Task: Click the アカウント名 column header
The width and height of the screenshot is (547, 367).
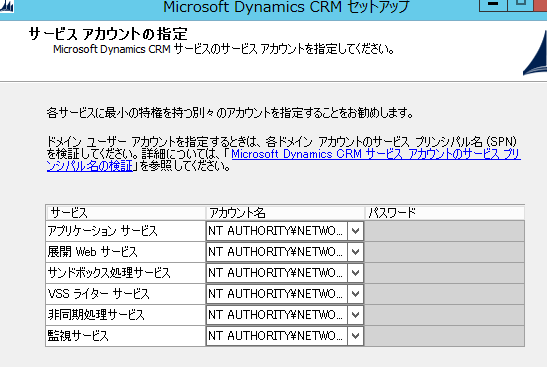Action: (x=285, y=213)
